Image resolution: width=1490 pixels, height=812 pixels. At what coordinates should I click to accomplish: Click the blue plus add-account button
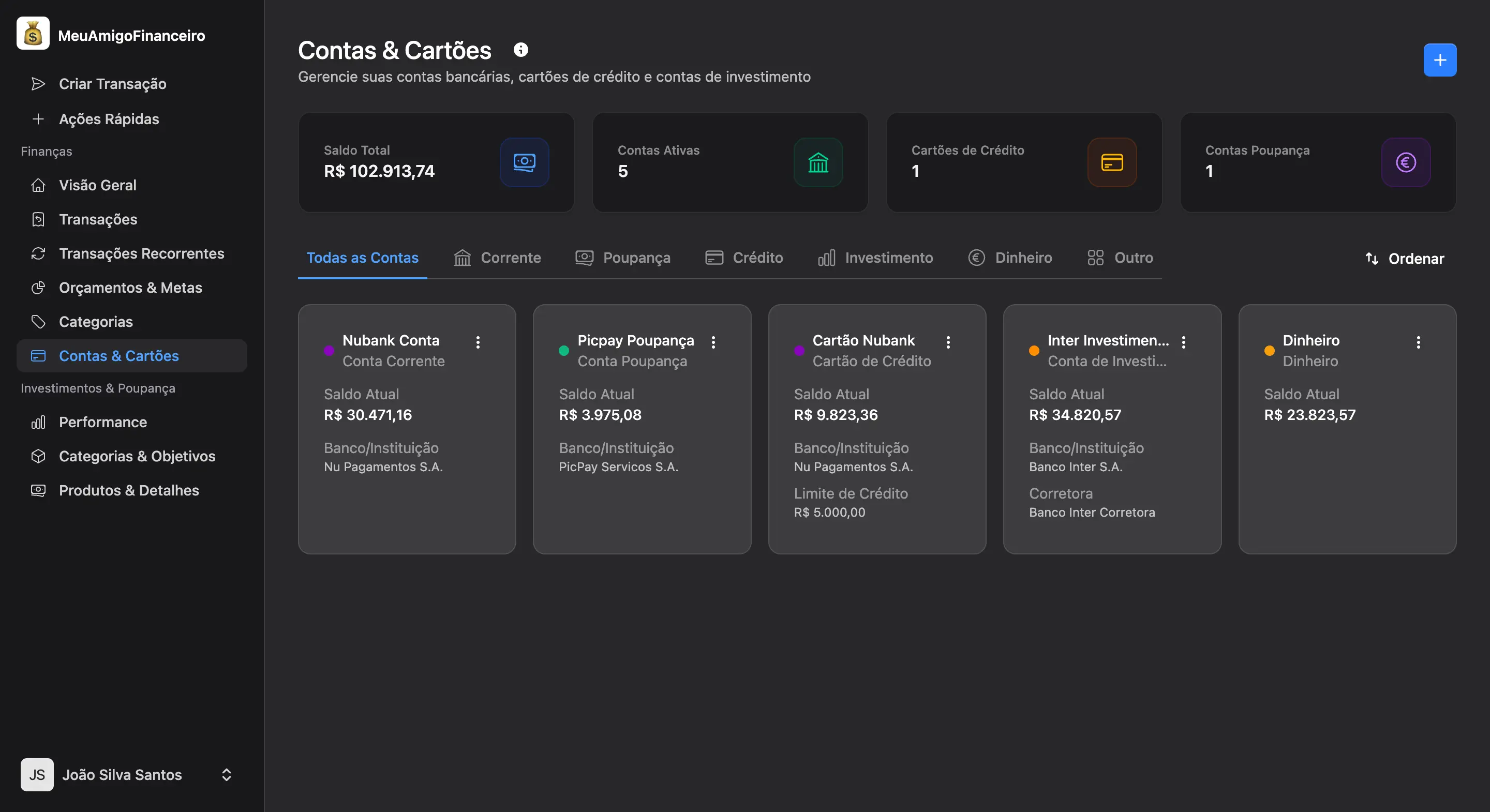click(x=1439, y=60)
